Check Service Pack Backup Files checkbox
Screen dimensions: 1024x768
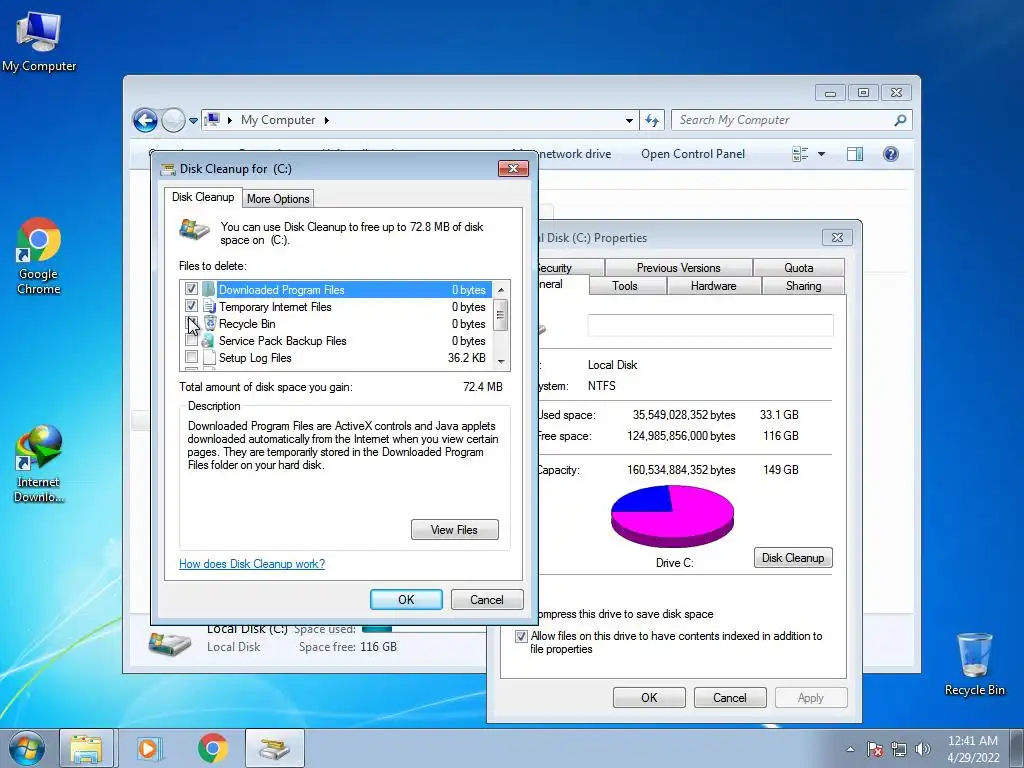click(x=191, y=340)
